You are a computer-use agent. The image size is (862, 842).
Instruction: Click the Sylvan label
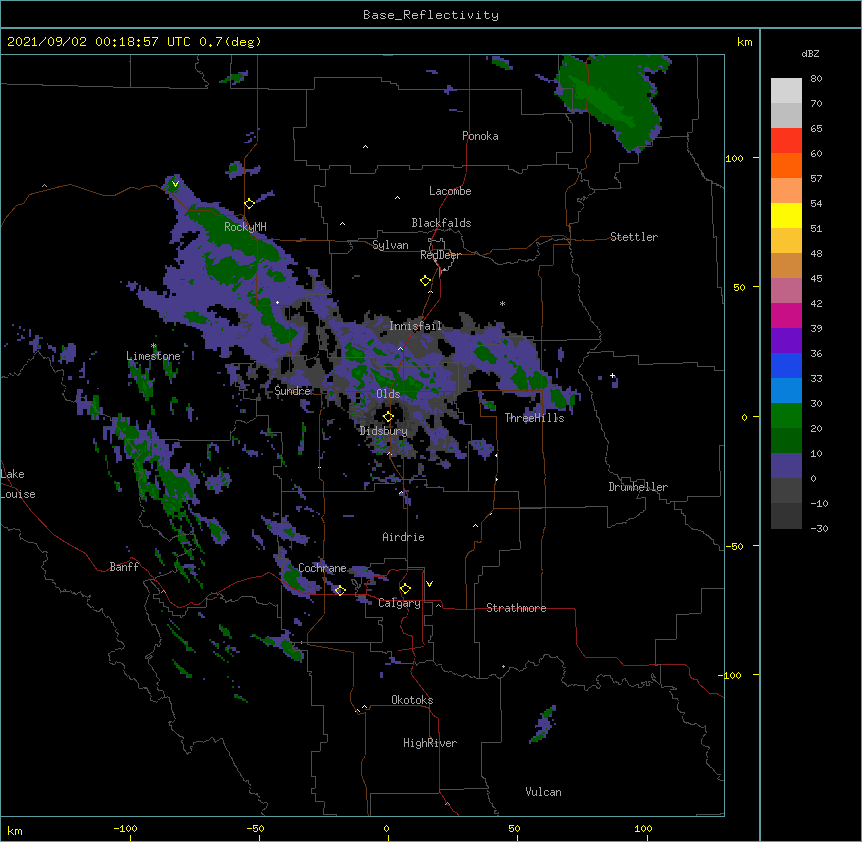click(390, 245)
